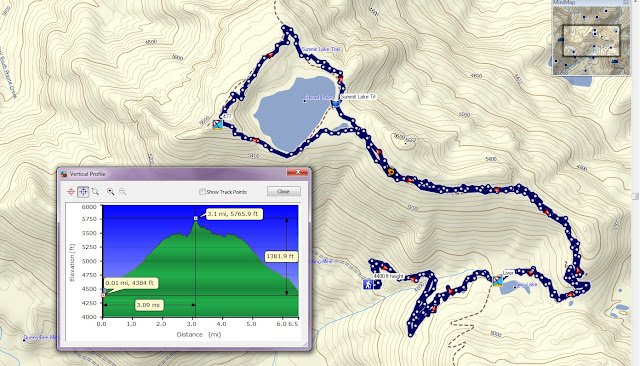Click the Summit Lake Trail label
Image resolution: width=640 pixels, height=366 pixels.
coord(321,49)
